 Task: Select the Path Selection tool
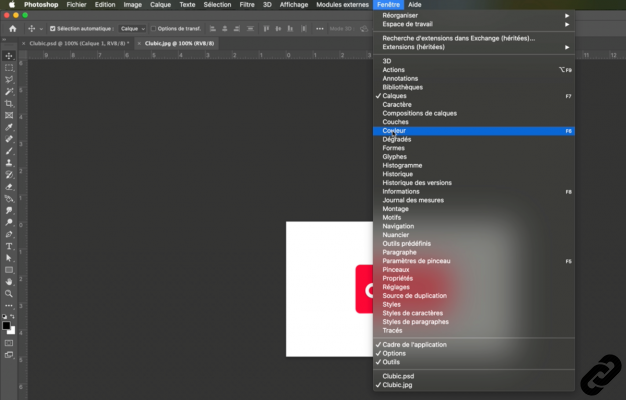[9, 258]
